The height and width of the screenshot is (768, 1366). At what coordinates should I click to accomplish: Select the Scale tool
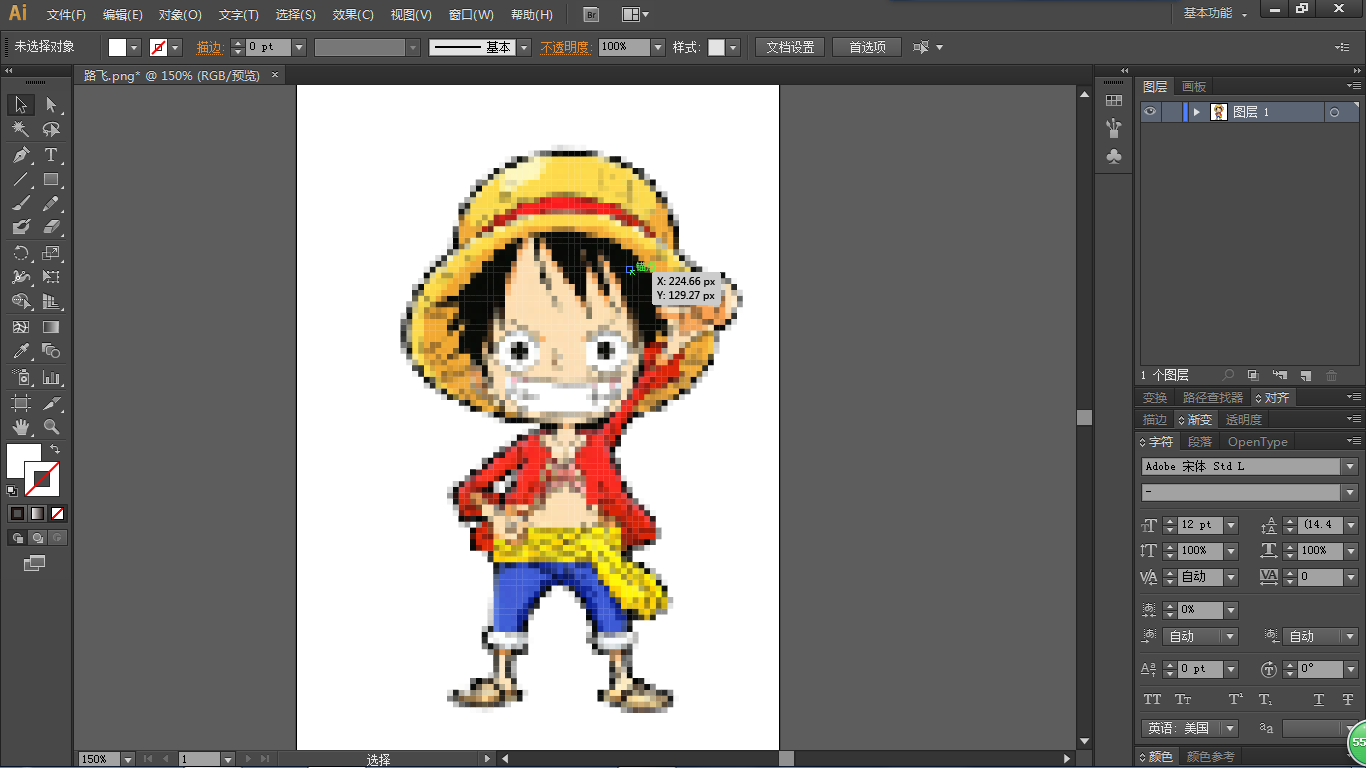[x=51, y=253]
